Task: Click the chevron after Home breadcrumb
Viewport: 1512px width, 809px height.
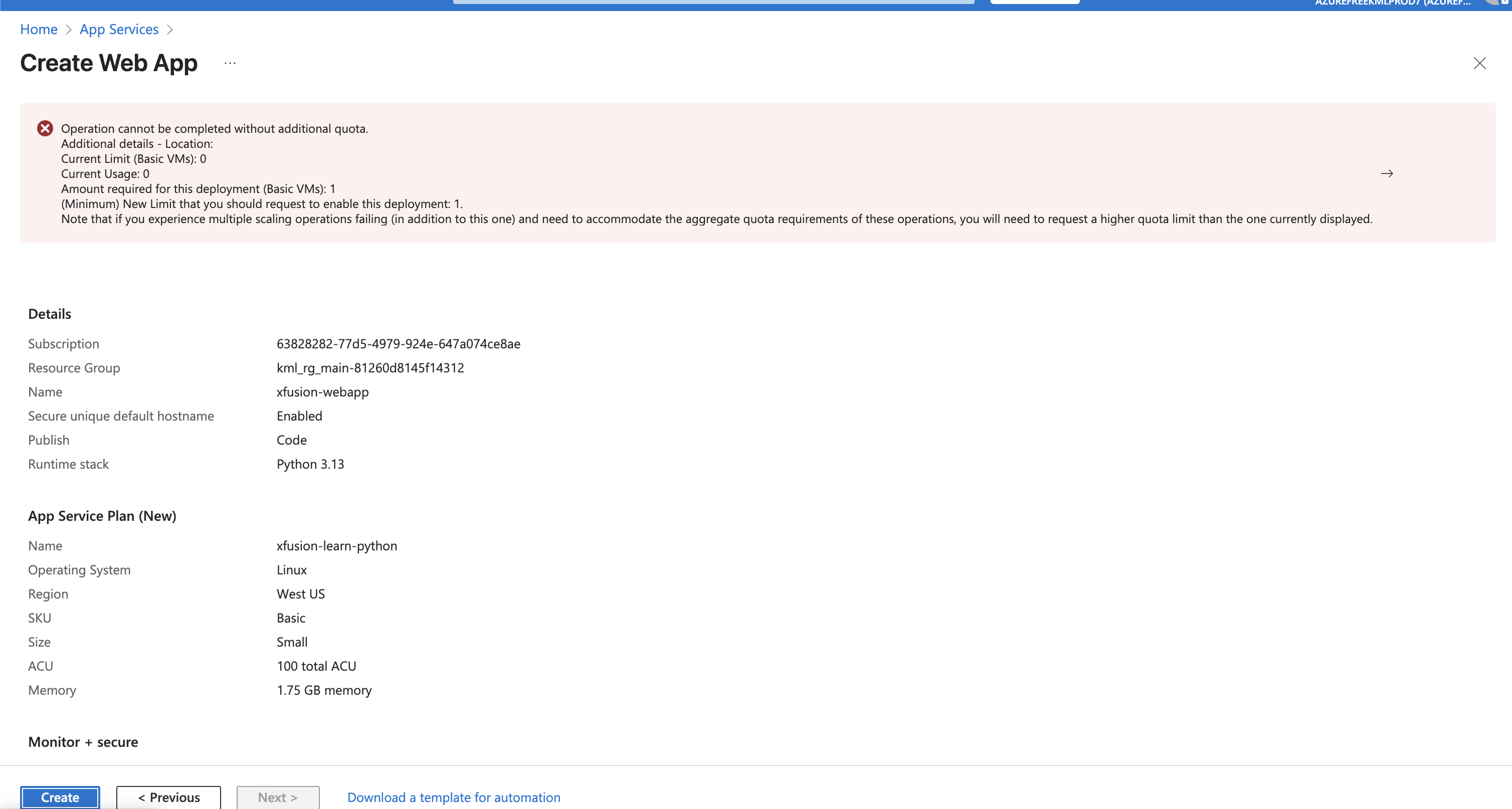Action: (x=69, y=30)
